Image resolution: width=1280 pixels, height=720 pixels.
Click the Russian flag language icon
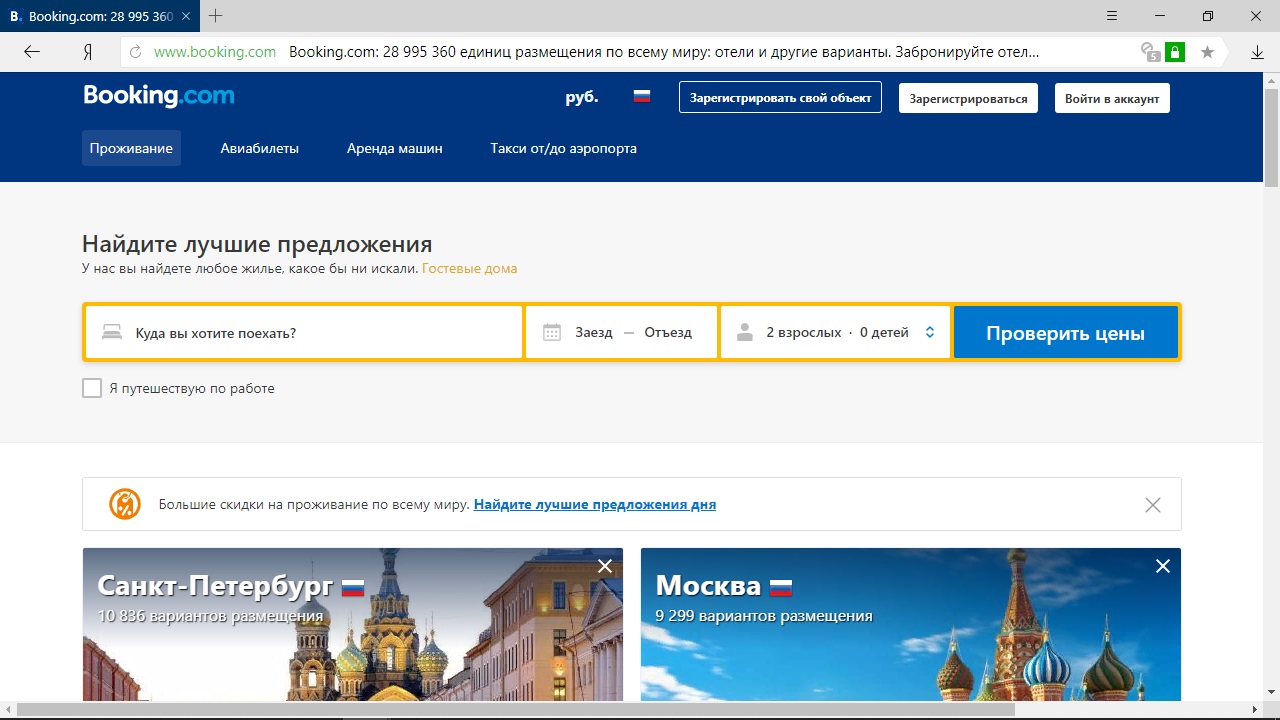click(642, 97)
